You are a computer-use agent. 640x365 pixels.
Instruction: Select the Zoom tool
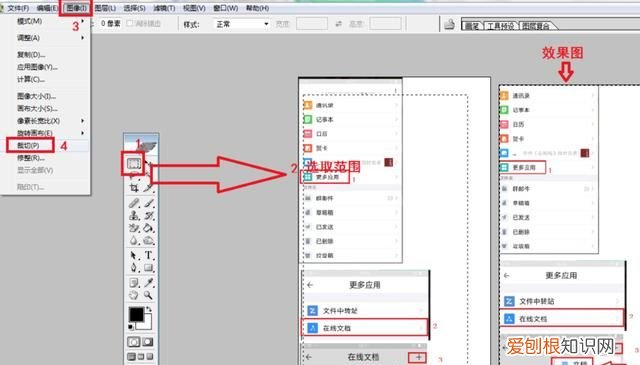coord(149,295)
